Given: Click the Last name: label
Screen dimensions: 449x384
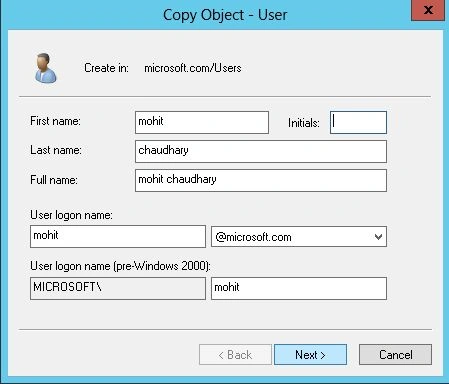Looking at the screenshot, I should (x=56, y=150).
